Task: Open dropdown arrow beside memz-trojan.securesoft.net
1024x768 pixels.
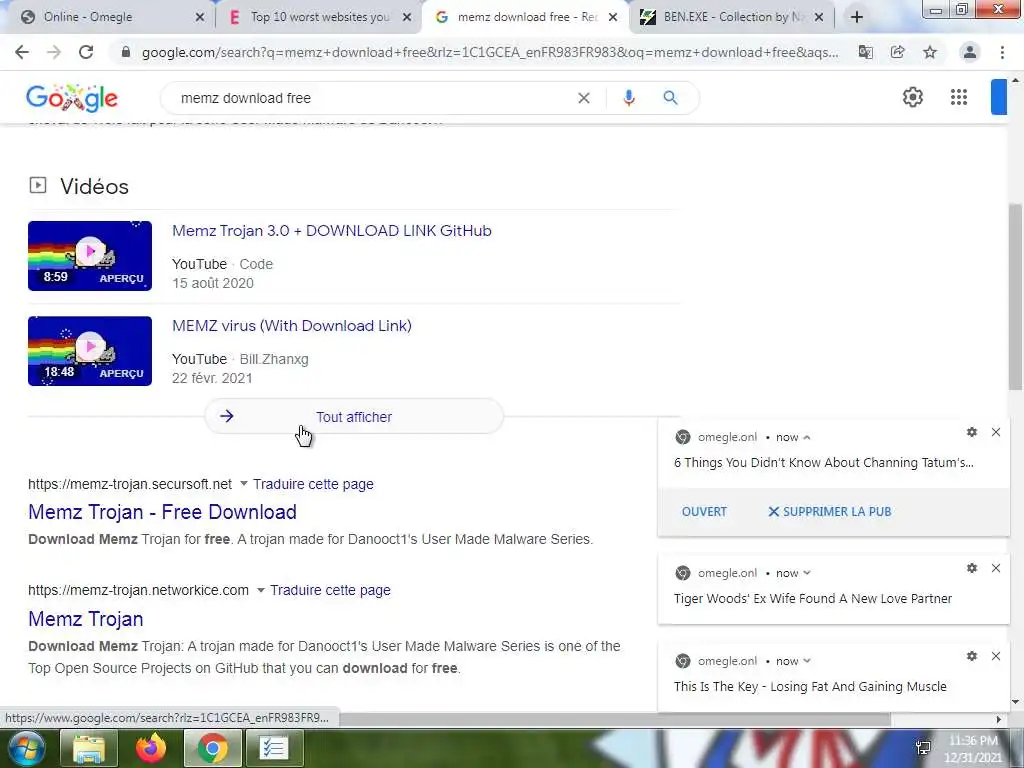Action: 244,484
